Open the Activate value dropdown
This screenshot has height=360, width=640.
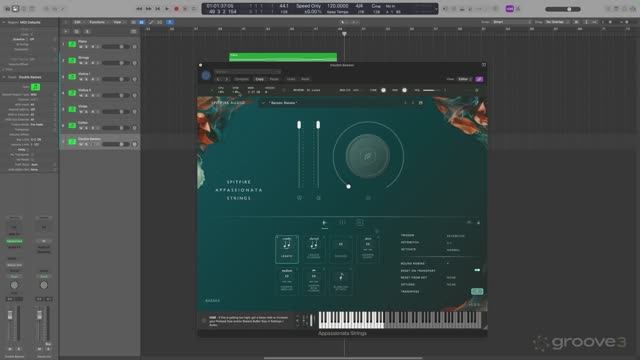click(453, 250)
